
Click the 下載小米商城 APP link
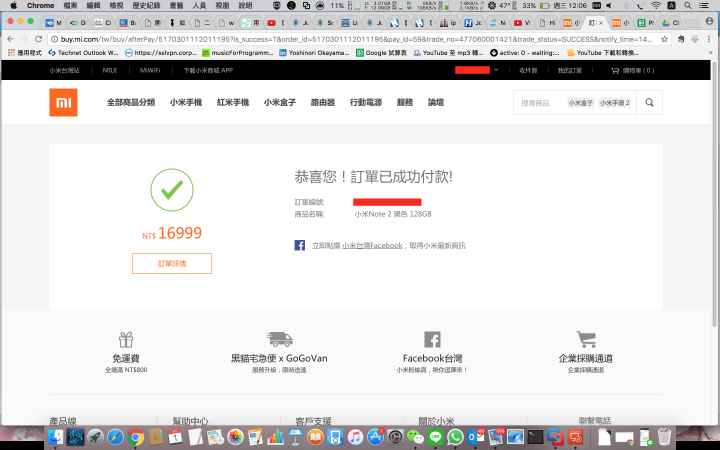click(x=208, y=70)
